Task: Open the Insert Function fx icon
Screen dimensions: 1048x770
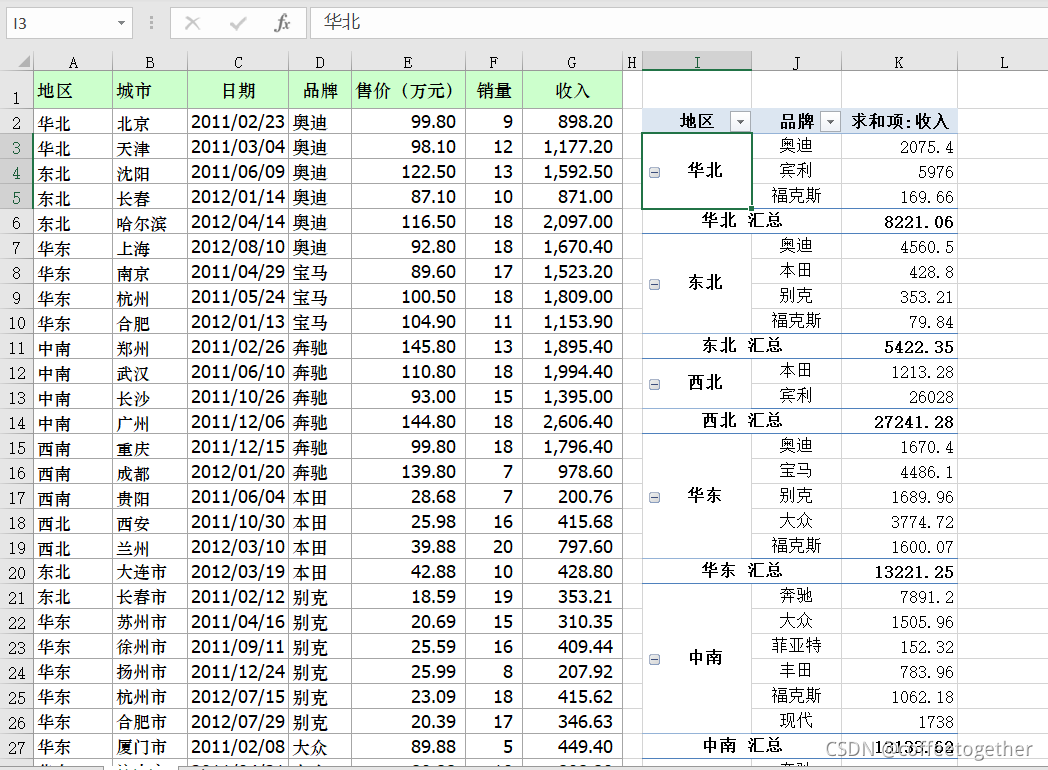Action: pos(282,23)
